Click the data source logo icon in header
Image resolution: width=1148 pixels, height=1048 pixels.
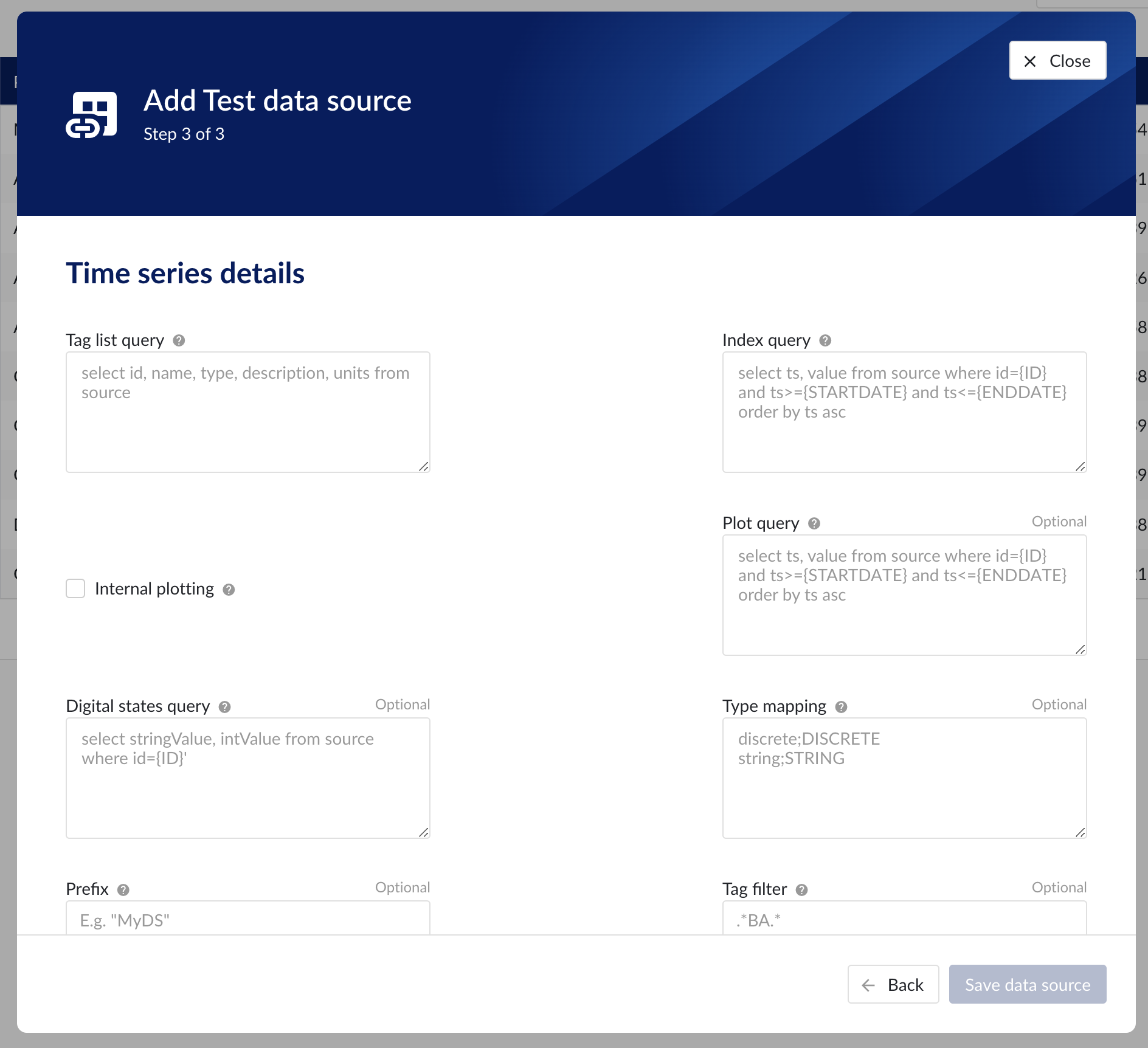tap(91, 115)
